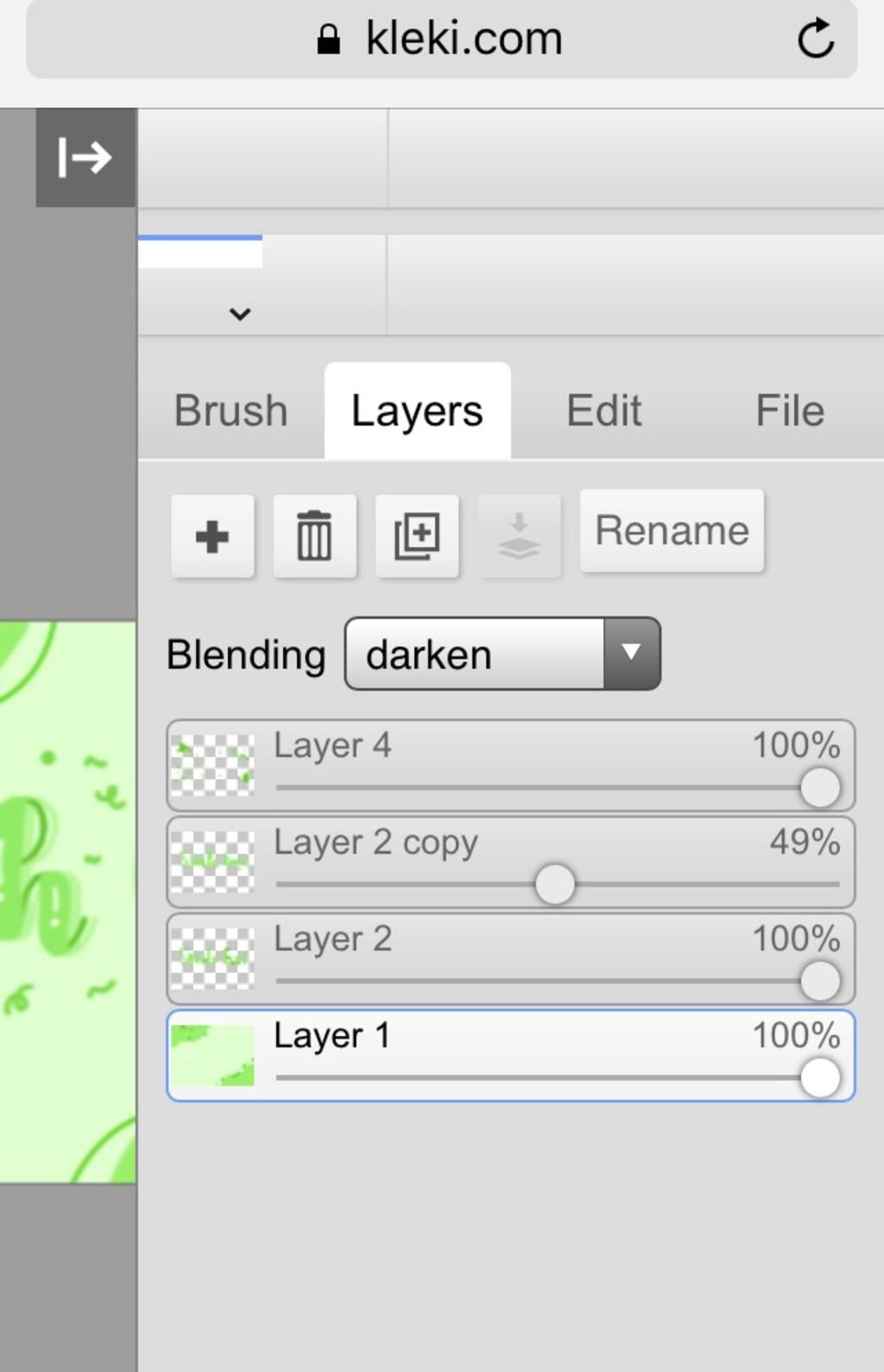Viewport: 884px width, 1372px height.
Task: Click the duplicate layer icon
Action: (x=417, y=536)
